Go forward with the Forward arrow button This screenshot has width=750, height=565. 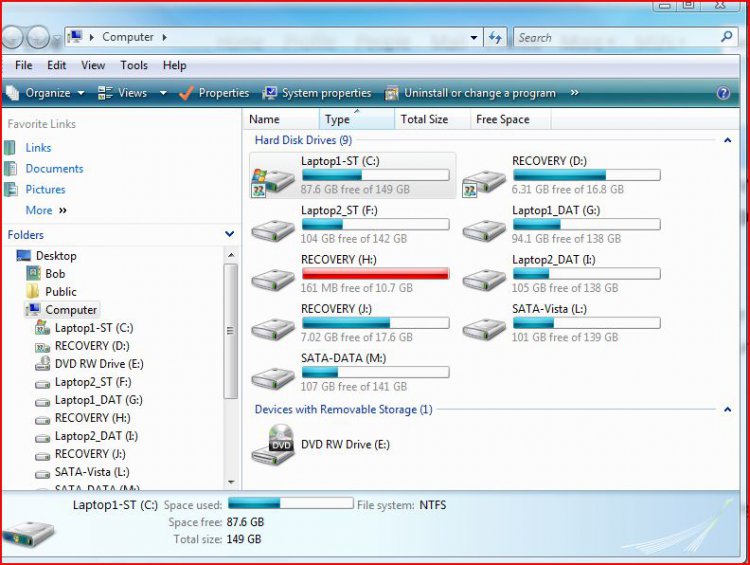pos(37,37)
